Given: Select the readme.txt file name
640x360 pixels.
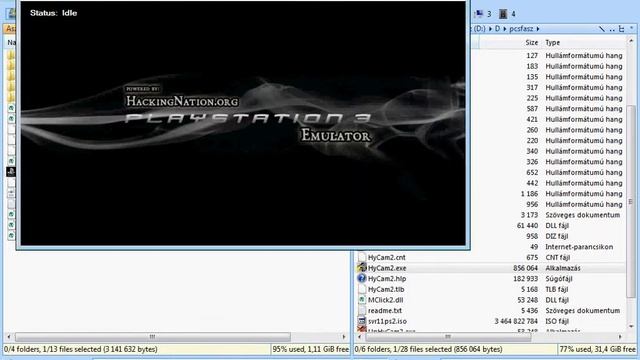Looking at the screenshot, I should click(x=384, y=311).
